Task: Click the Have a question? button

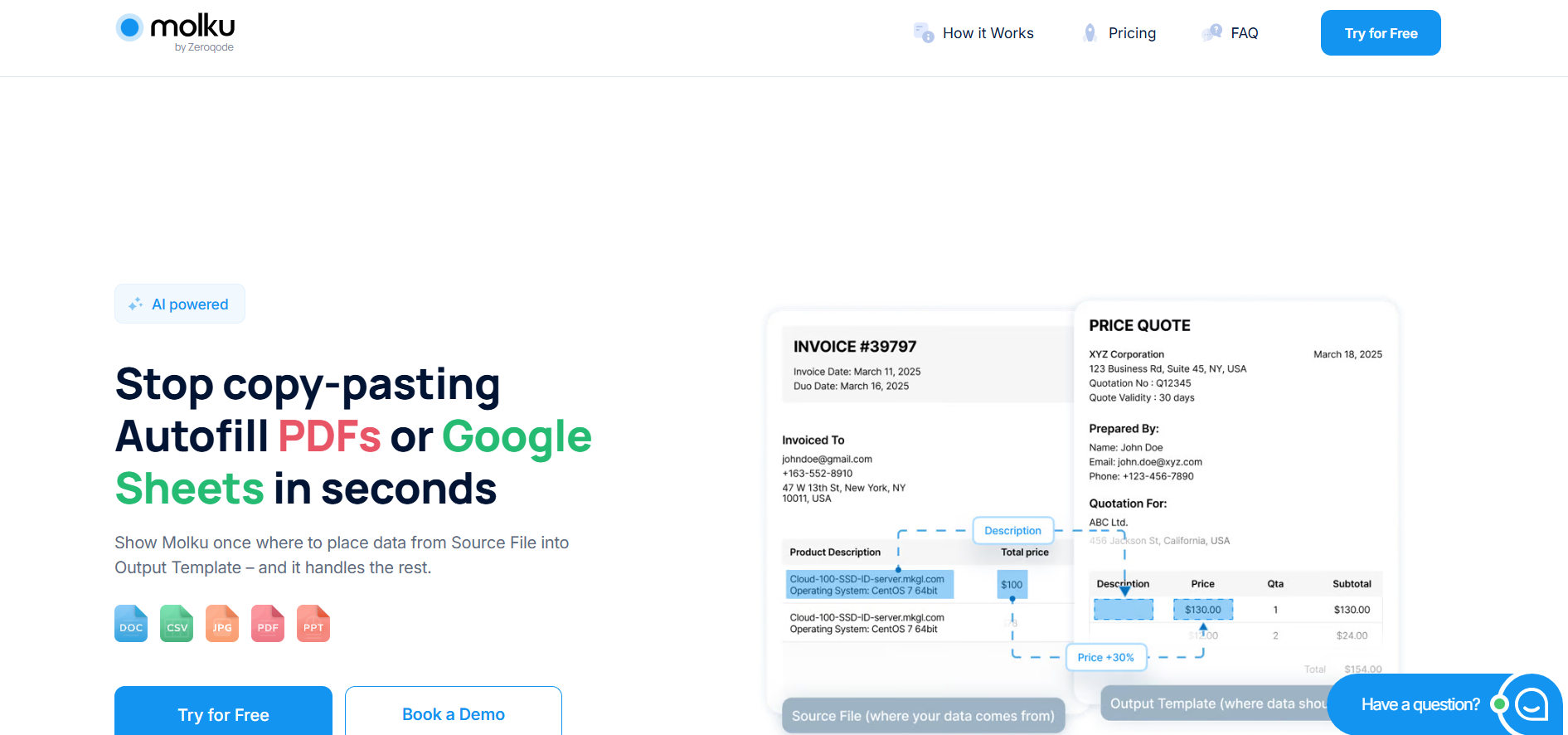Action: point(1420,704)
